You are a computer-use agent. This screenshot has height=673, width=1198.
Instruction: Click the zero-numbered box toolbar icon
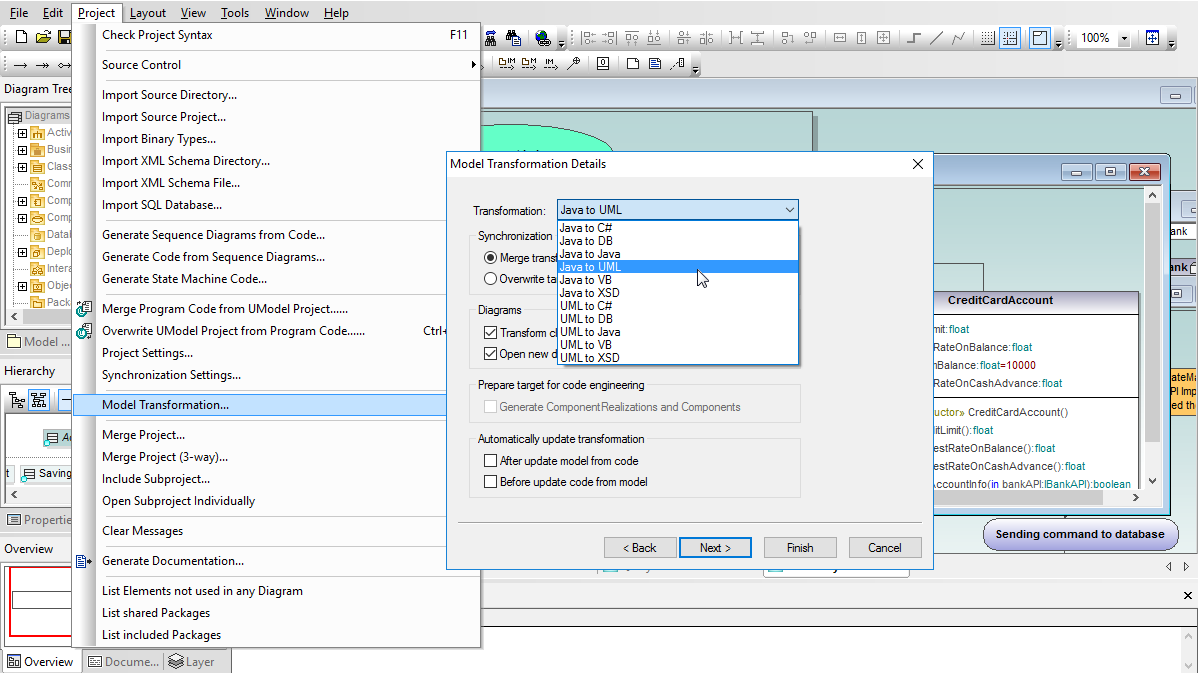pos(603,63)
